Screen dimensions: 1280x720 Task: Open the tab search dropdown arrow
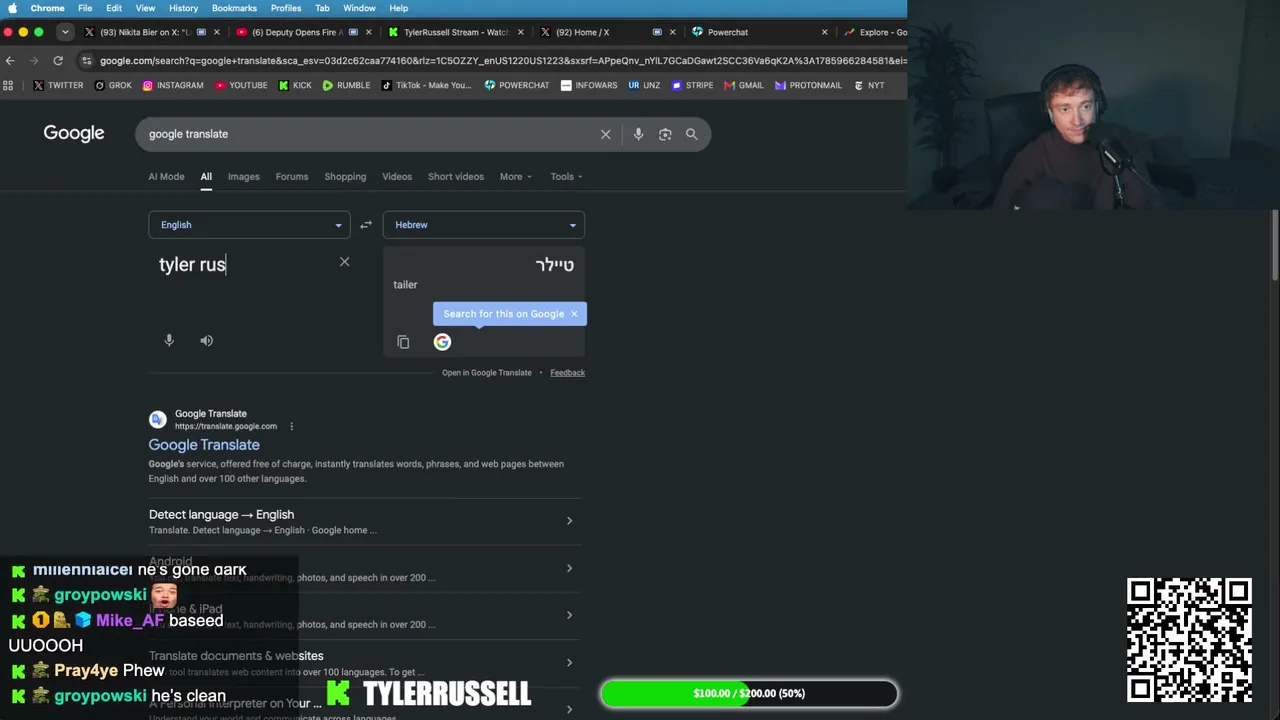pyautogui.click(x=65, y=32)
